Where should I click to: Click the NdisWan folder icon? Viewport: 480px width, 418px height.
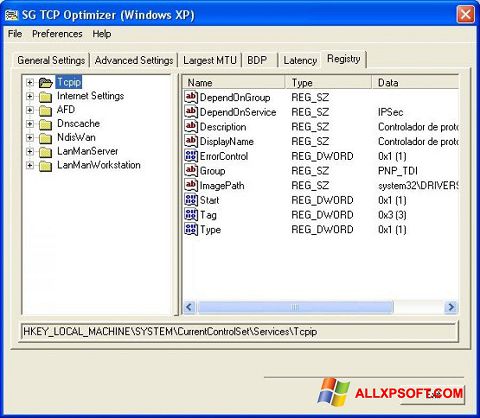point(45,138)
